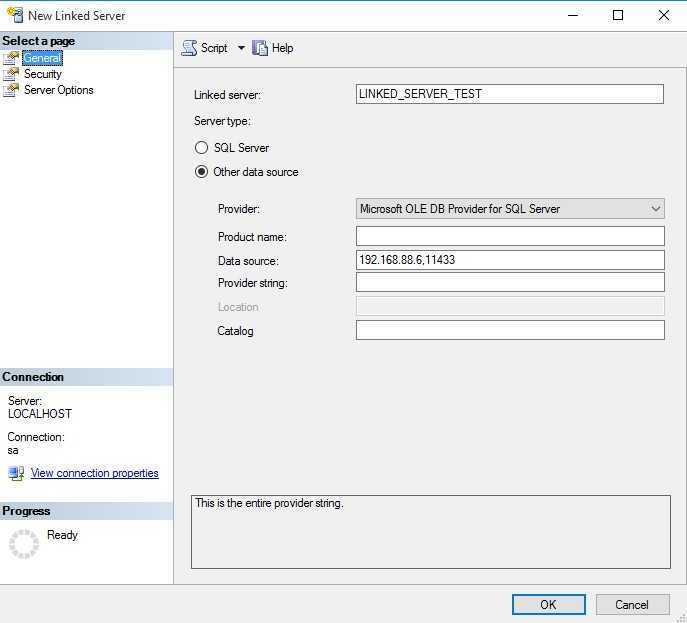The height and width of the screenshot is (623, 687).
Task: Click the 'Help' toolbar label
Action: point(282,48)
